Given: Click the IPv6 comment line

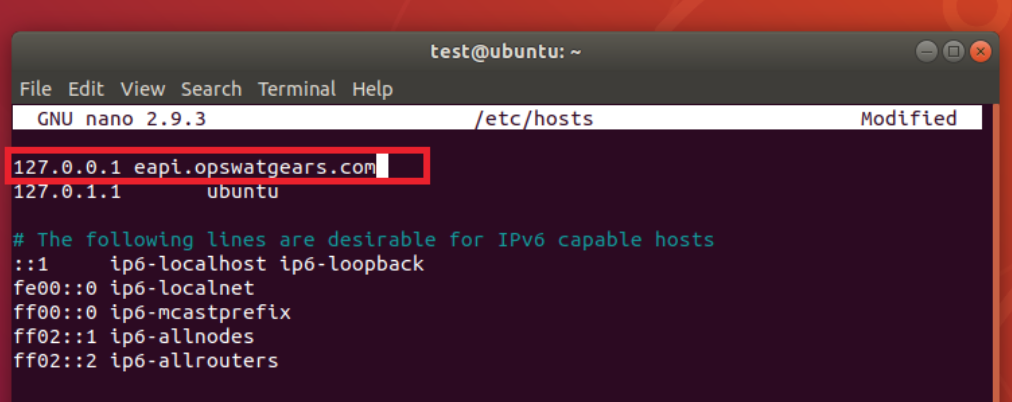Looking at the screenshot, I should pos(364,240).
